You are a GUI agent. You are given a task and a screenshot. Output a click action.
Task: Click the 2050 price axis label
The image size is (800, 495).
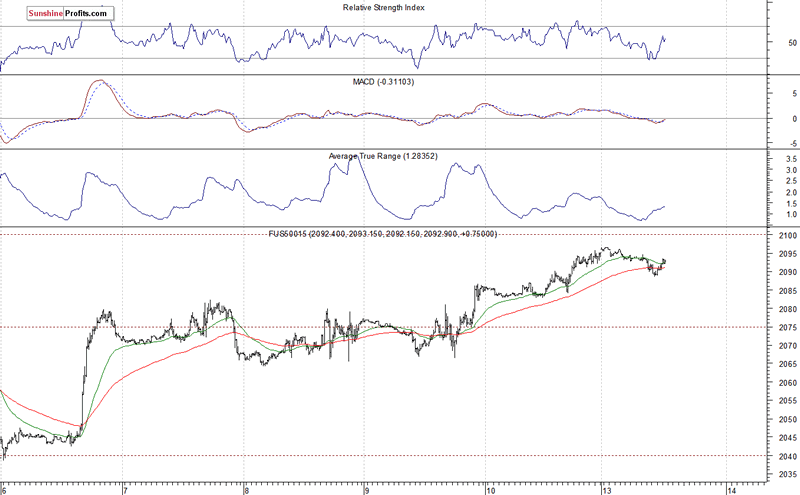[788, 419]
